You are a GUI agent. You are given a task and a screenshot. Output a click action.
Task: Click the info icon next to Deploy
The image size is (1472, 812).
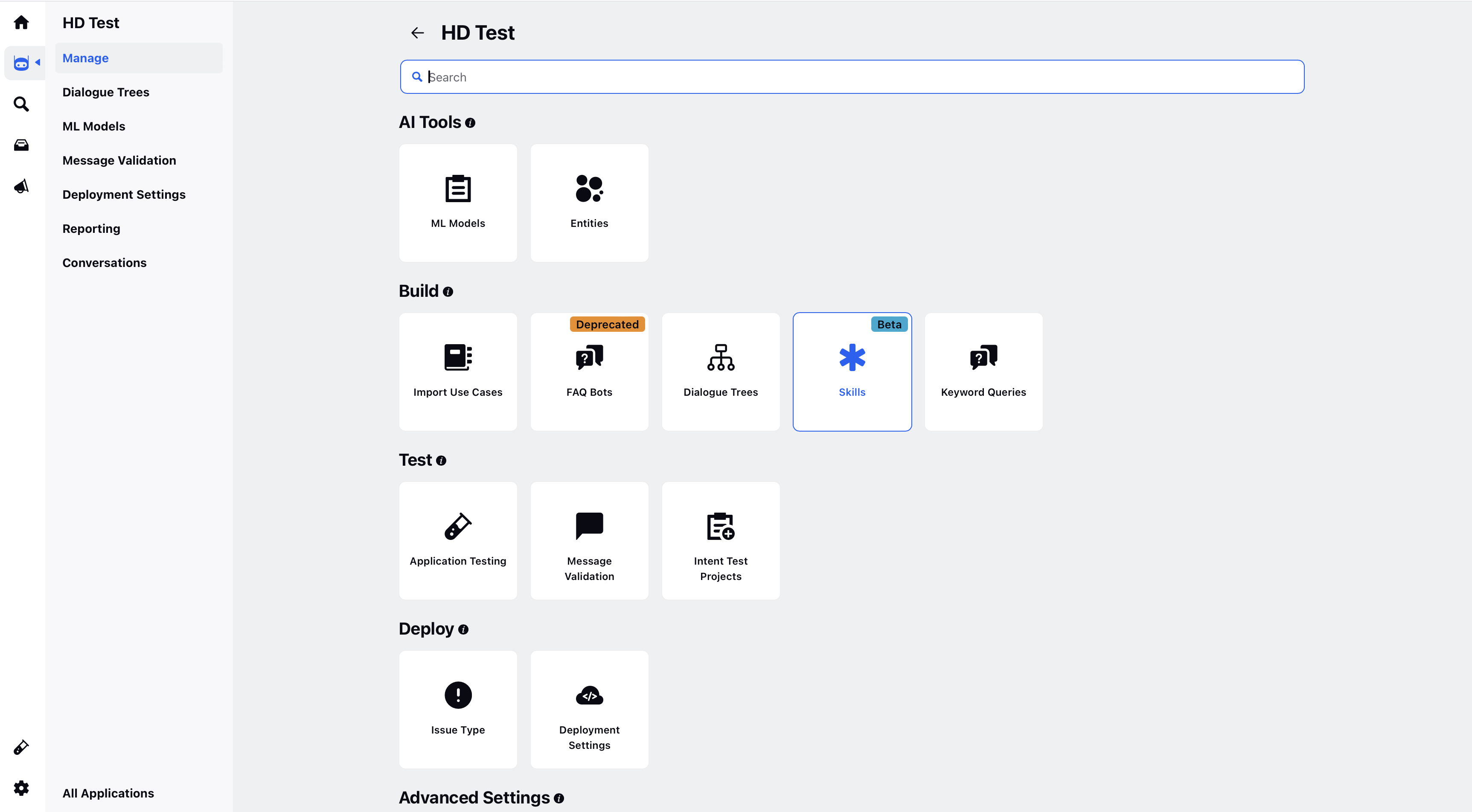pyautogui.click(x=463, y=629)
